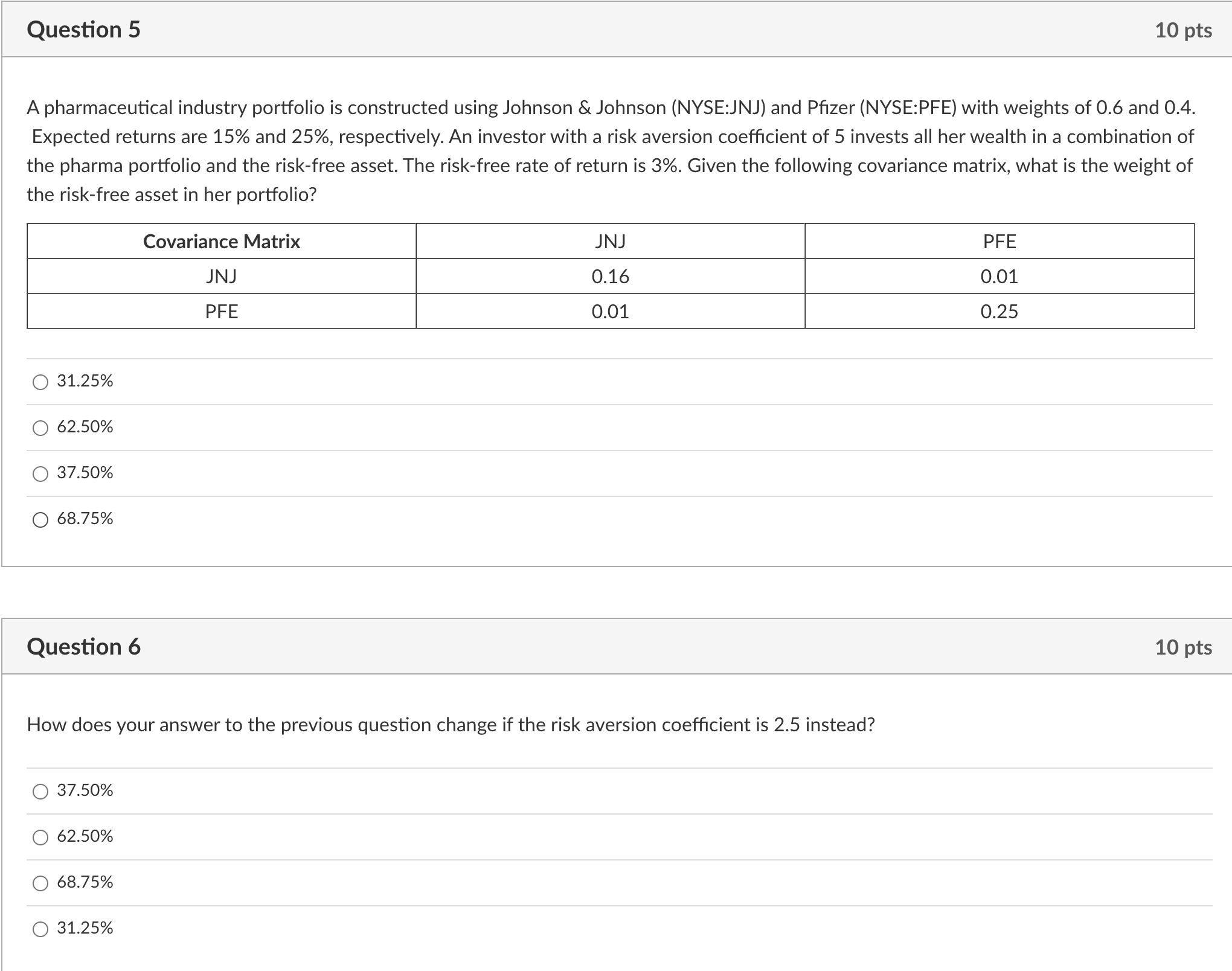Image resolution: width=1232 pixels, height=971 pixels.
Task: Click the JNJ row label in the table
Action: tap(221, 277)
